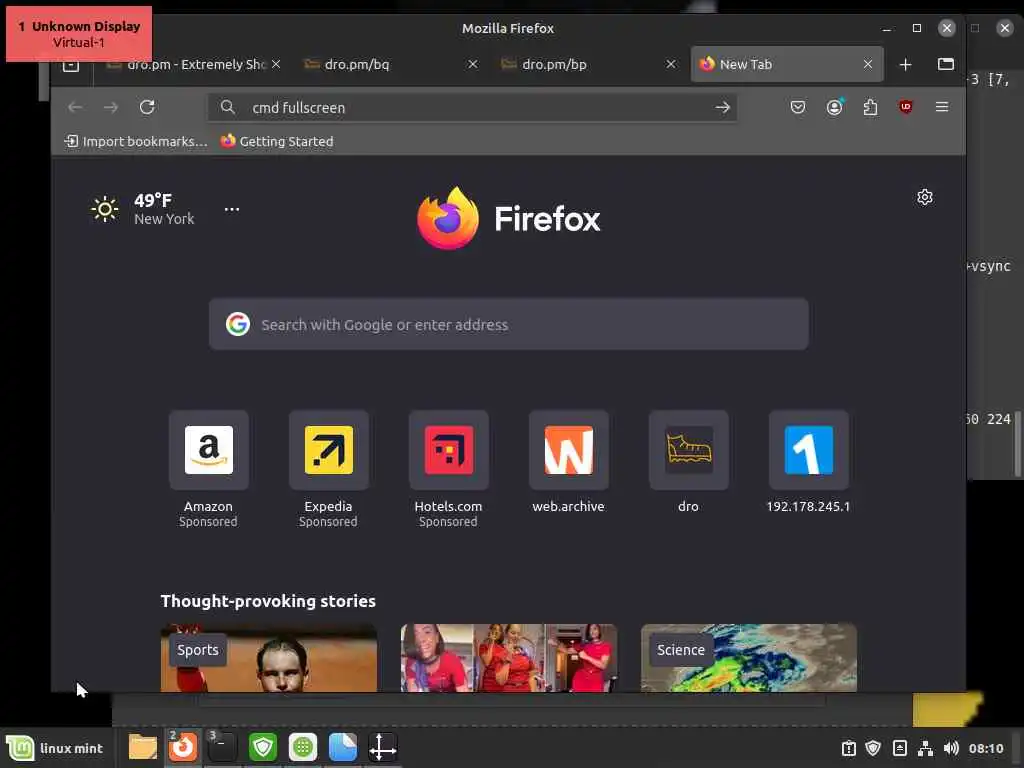1024x768 pixels.
Task: Submit the address bar go arrow
Action: coord(722,108)
